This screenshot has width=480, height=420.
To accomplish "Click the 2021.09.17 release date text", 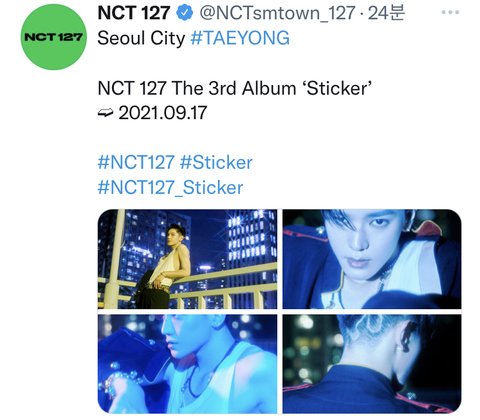I will coord(163,113).
